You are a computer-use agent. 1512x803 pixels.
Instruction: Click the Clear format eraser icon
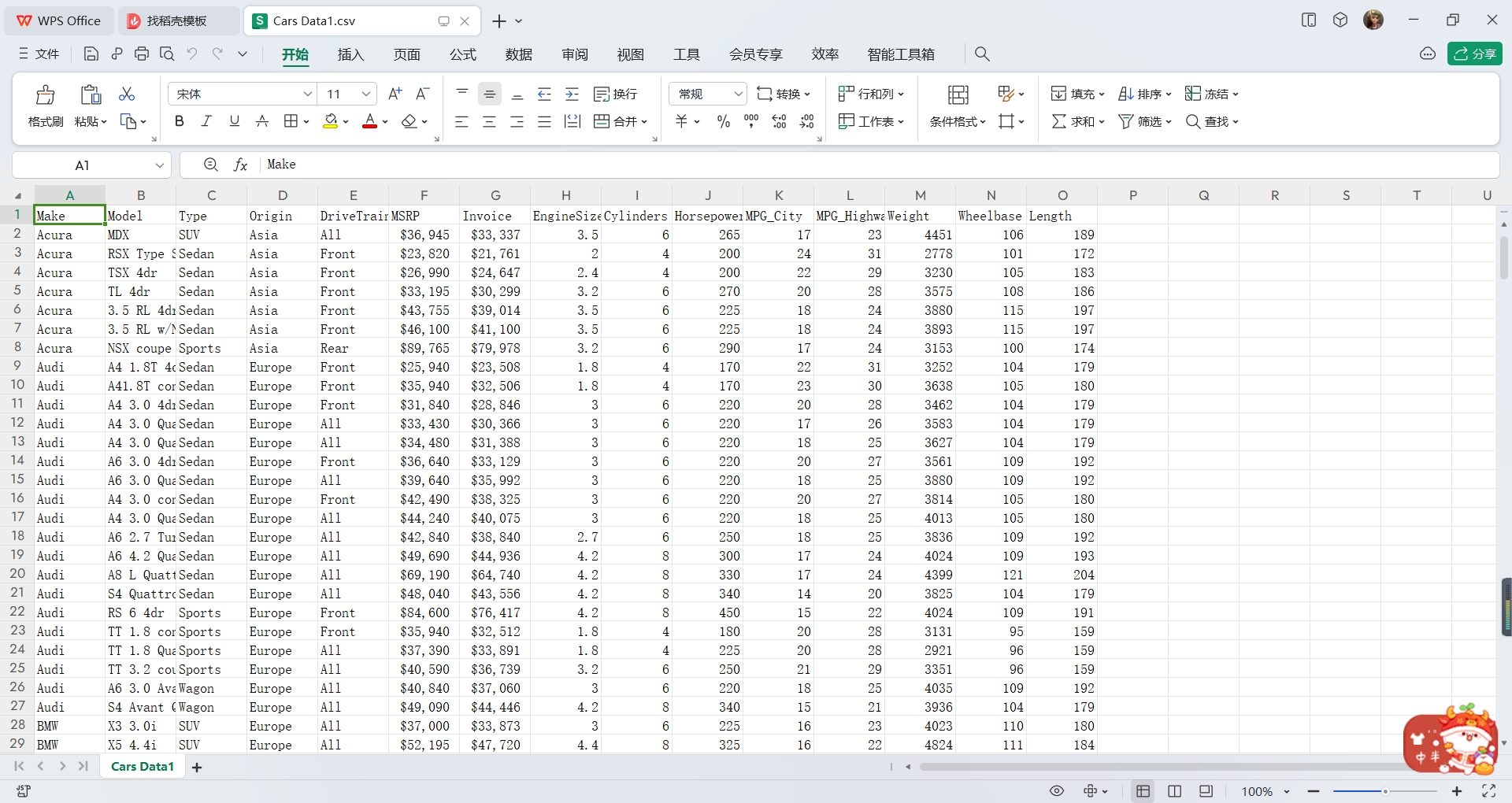tap(409, 121)
